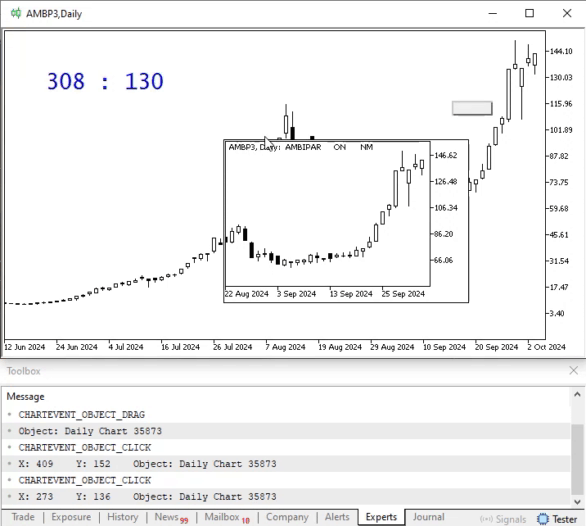Open the Alerts tab

(x=337, y=517)
